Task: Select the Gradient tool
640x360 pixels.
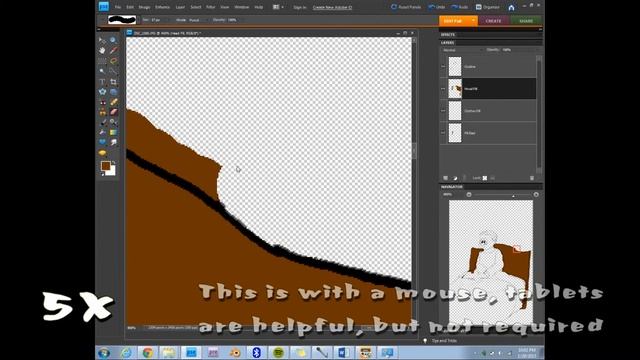Action: click(113, 132)
